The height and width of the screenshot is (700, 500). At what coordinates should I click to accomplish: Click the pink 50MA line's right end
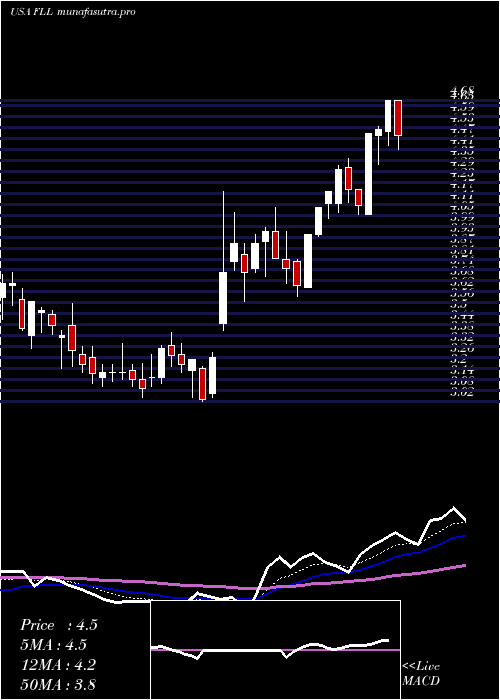coord(464,566)
